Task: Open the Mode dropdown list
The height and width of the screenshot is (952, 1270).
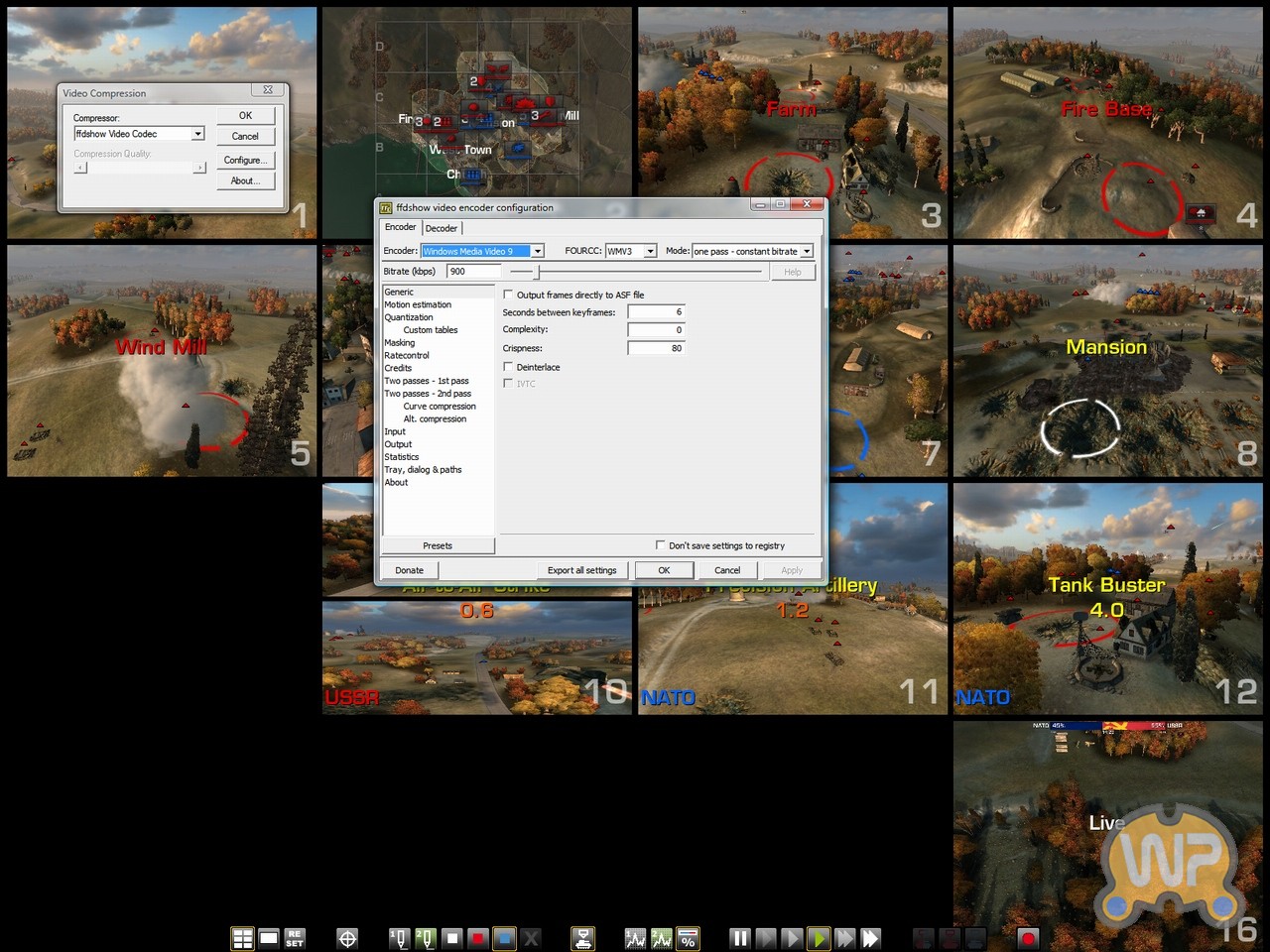Action: (806, 251)
